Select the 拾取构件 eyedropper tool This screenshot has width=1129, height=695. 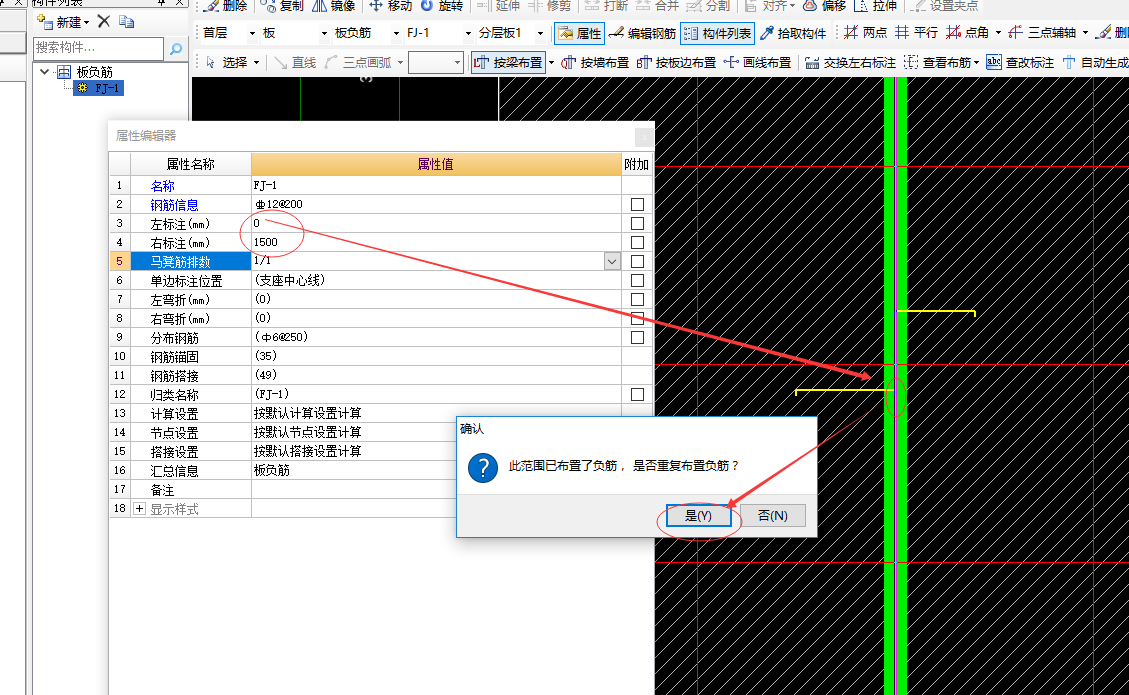793,33
